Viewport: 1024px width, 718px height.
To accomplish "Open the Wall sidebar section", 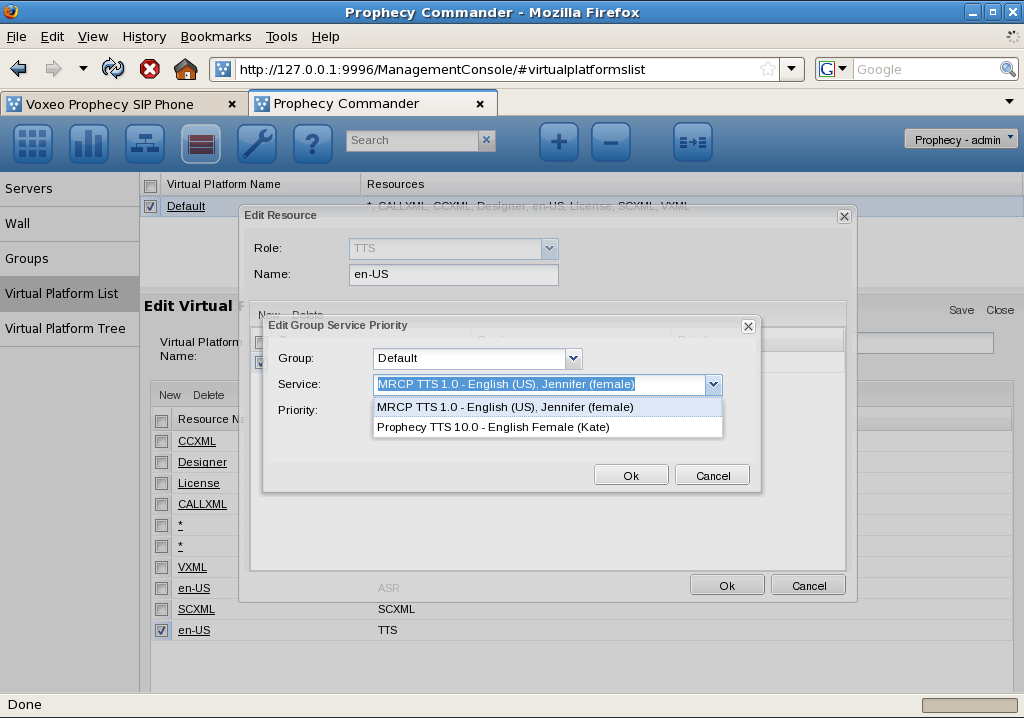I will (x=69, y=223).
